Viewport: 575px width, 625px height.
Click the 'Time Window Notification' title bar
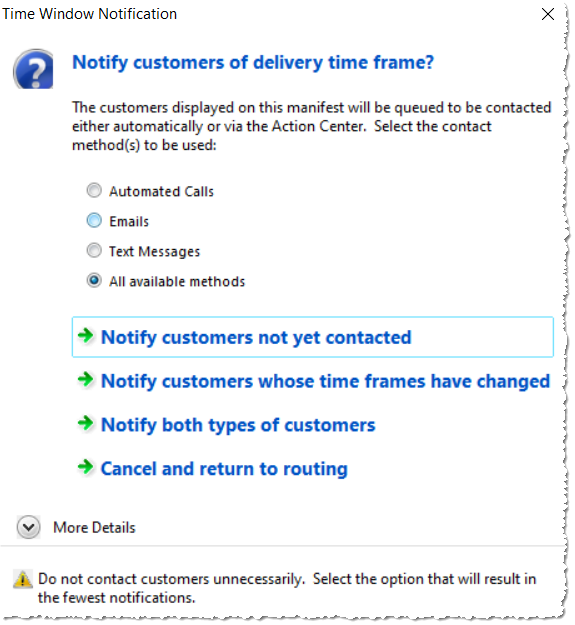90,14
